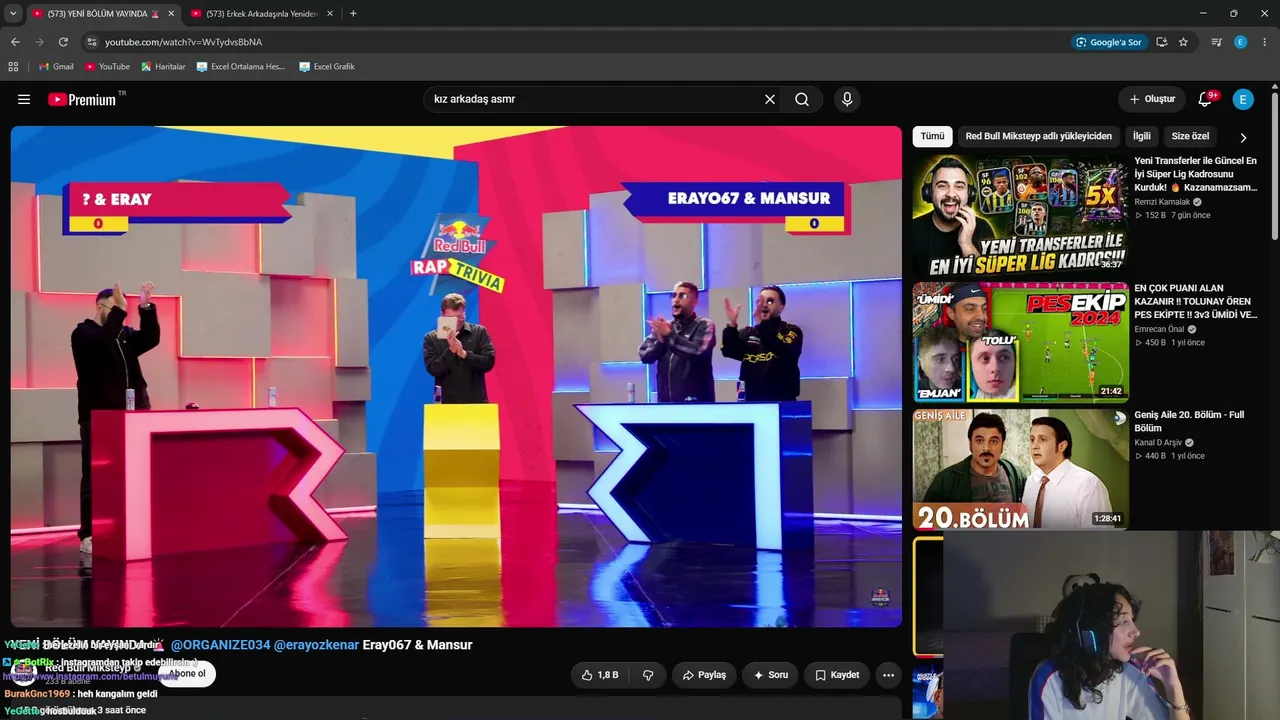1280x720 pixels.
Task: Click the video player
Action: [456, 376]
